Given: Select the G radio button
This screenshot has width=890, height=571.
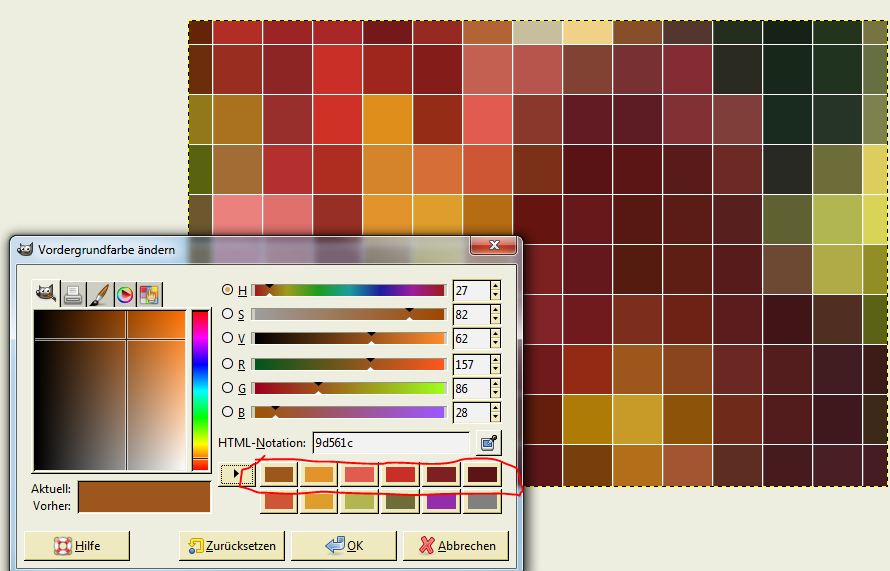Looking at the screenshot, I should point(228,388).
